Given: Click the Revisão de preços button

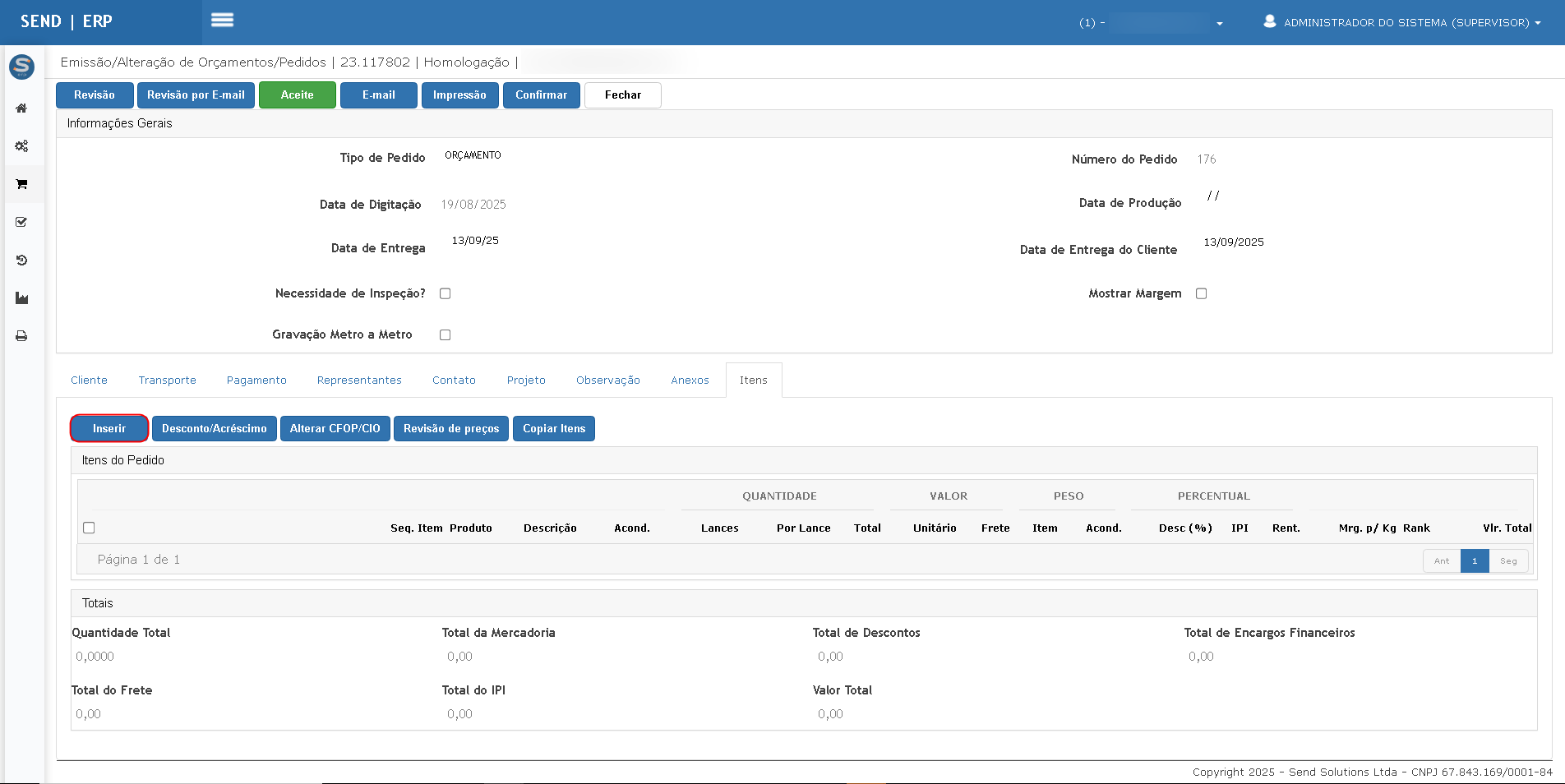Looking at the screenshot, I should pos(451,428).
